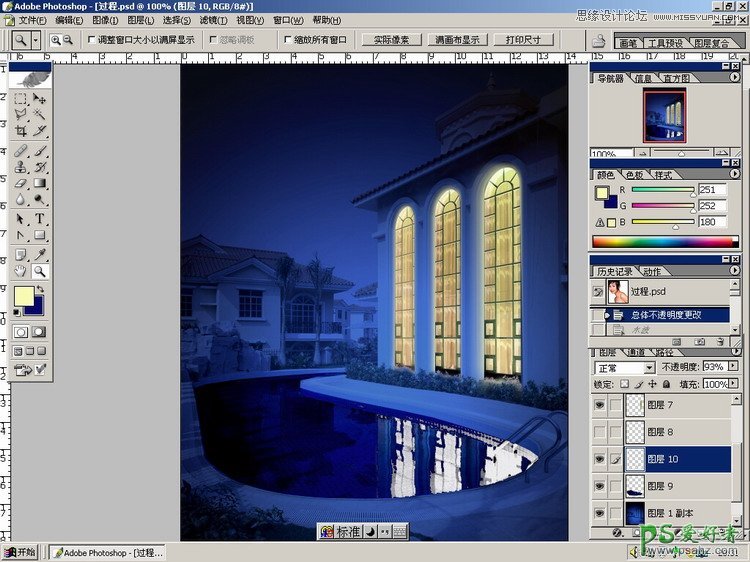Click the color spectrum ramp in color panel
The height and width of the screenshot is (562, 750).
[x=662, y=241]
